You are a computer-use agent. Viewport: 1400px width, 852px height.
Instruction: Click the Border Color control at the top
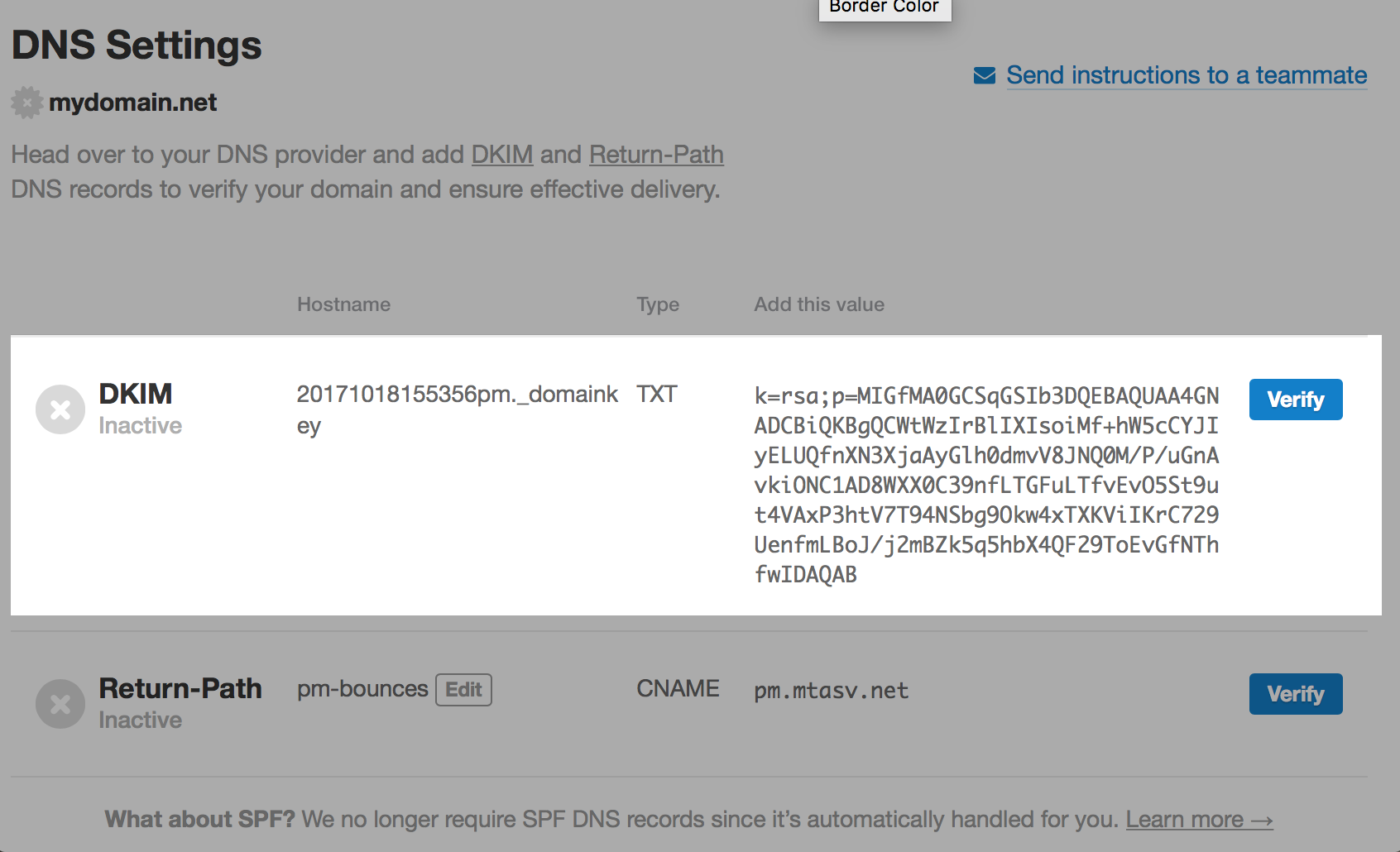[884, 8]
